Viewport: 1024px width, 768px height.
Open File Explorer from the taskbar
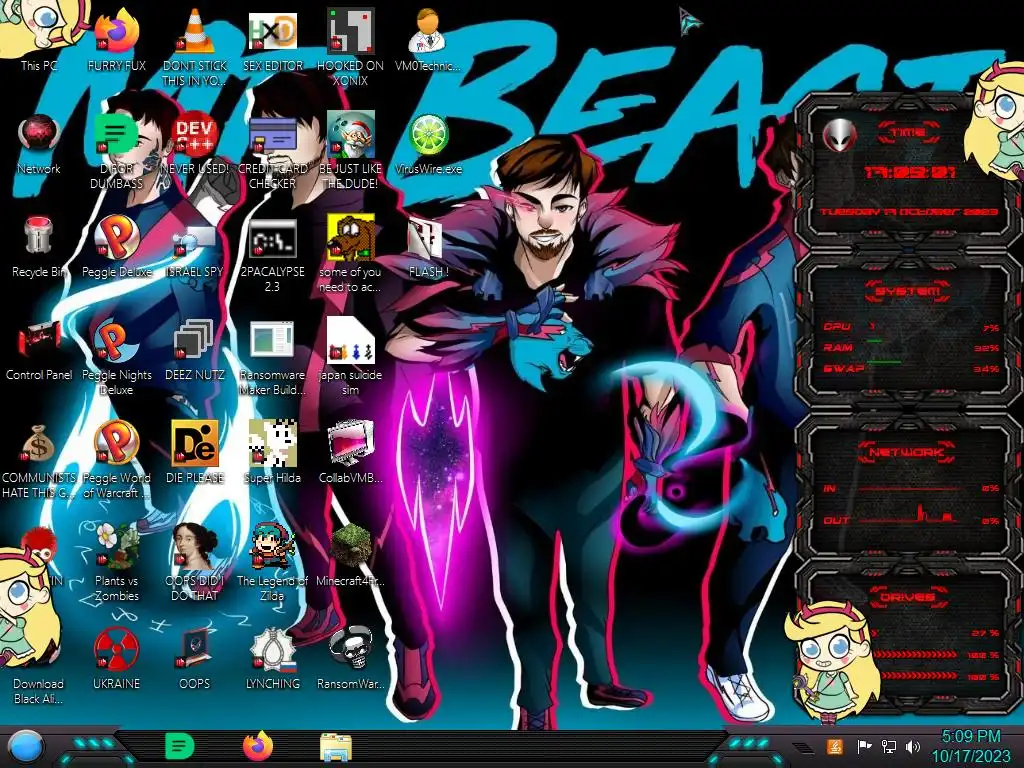point(336,746)
